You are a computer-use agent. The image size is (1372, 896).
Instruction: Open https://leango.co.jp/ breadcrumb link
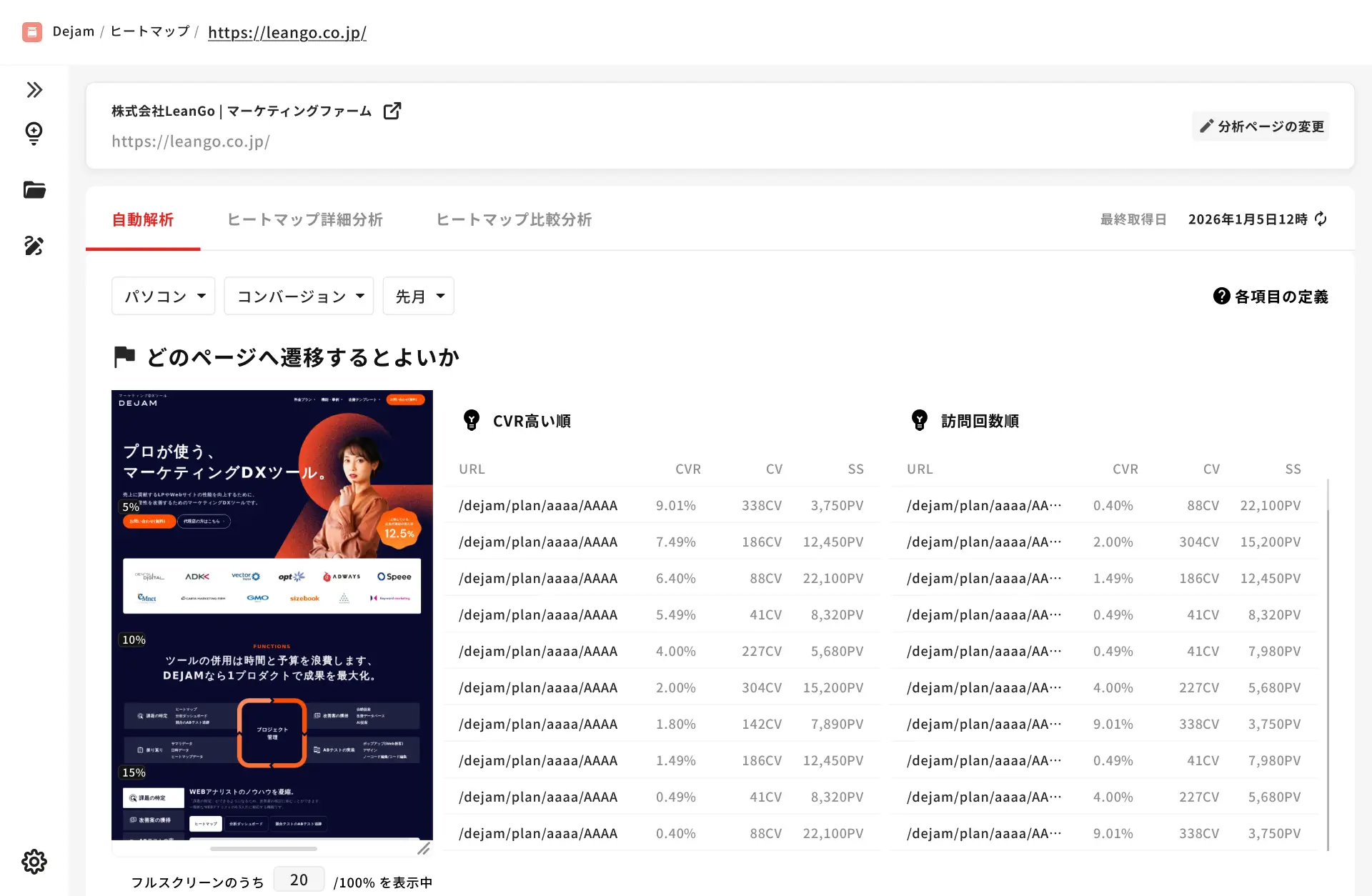tap(287, 32)
